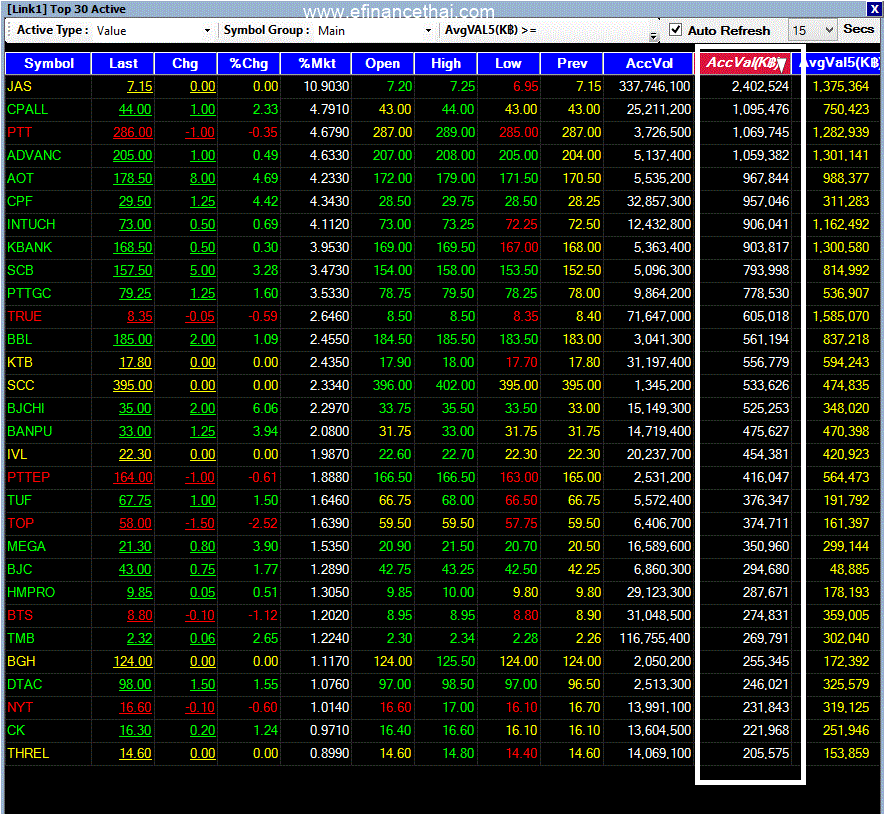Image resolution: width=885 pixels, height=814 pixels.
Task: Select the BJC symbol
Action: [x=20, y=570]
